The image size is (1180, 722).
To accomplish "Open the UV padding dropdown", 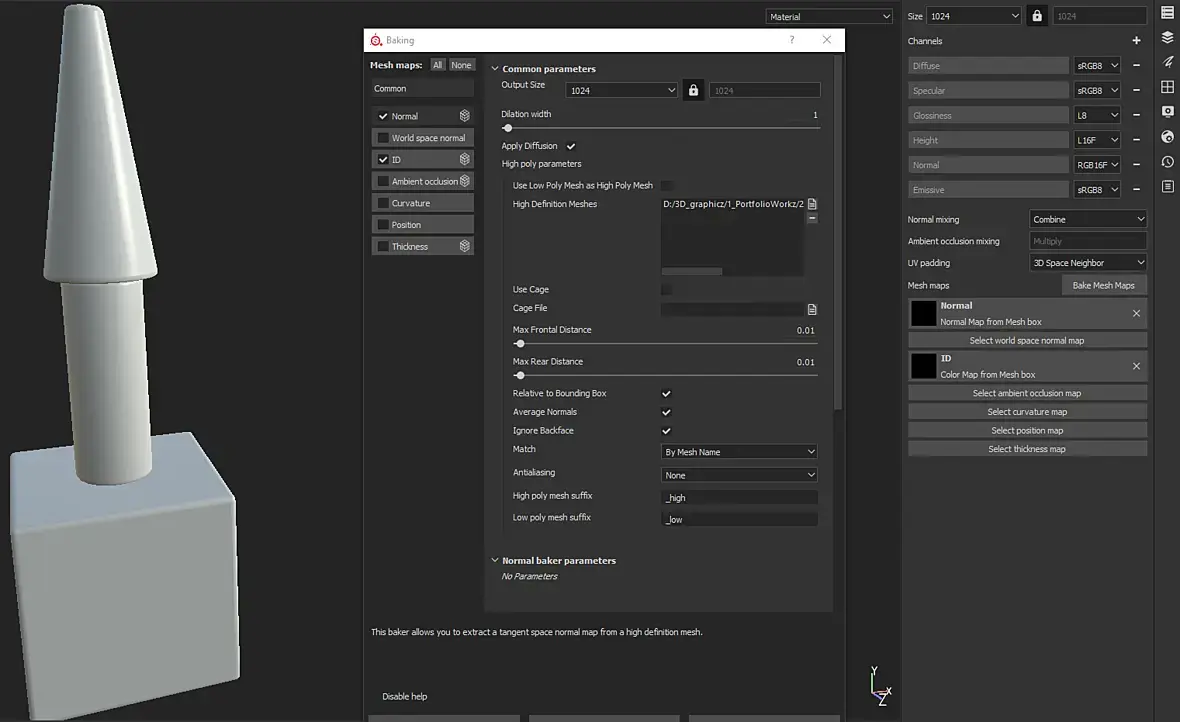I will click(x=1087, y=263).
